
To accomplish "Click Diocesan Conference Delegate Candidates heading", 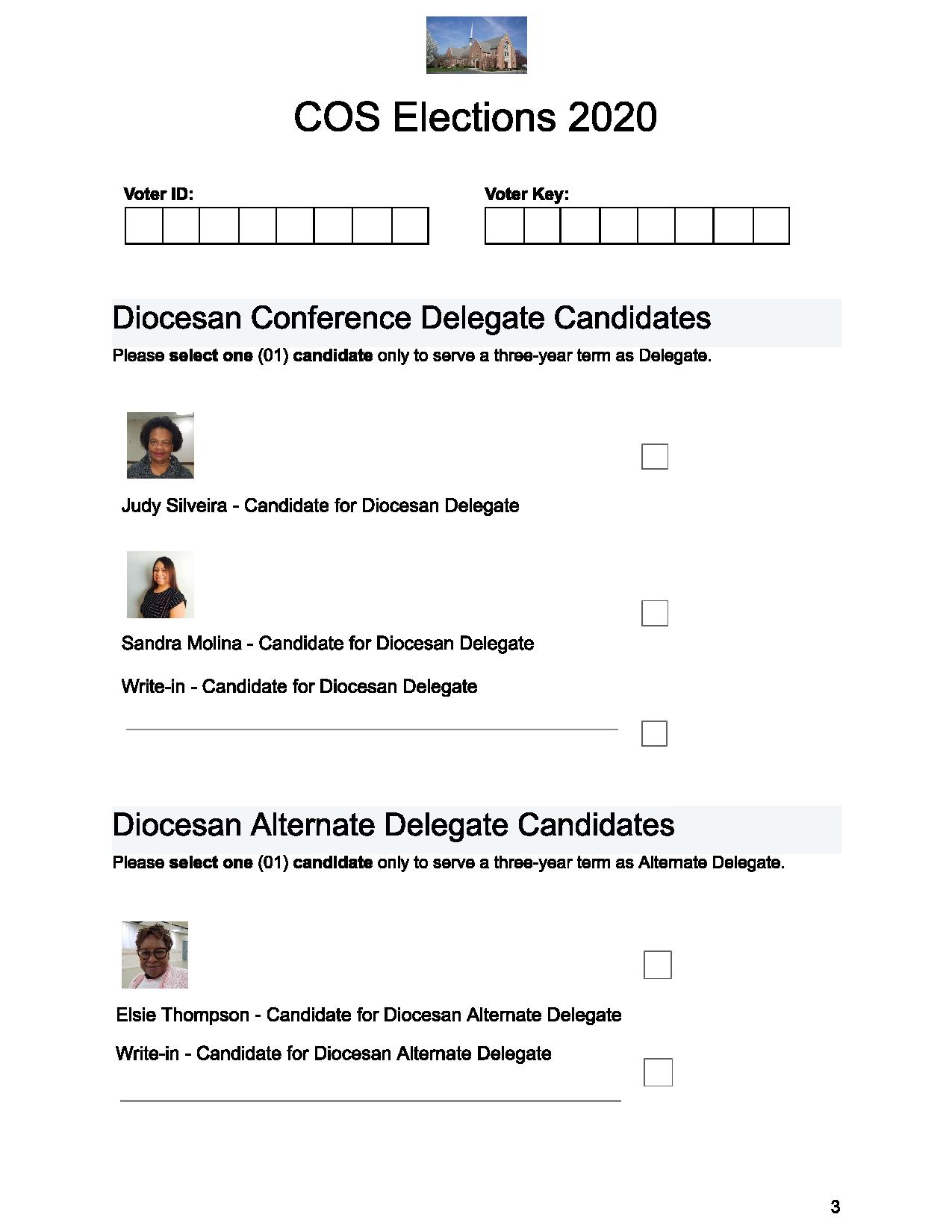I will tap(411, 318).
